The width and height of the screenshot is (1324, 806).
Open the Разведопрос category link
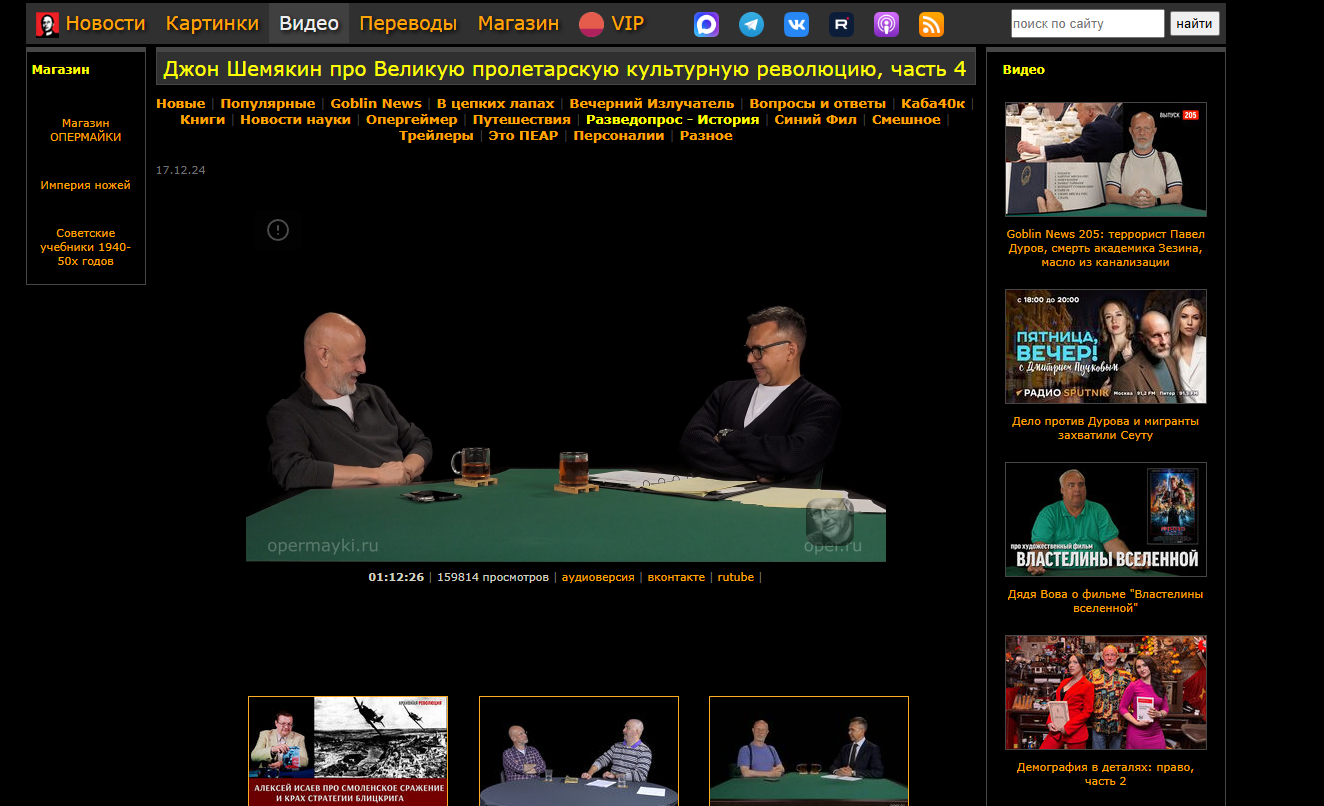[x=634, y=120]
